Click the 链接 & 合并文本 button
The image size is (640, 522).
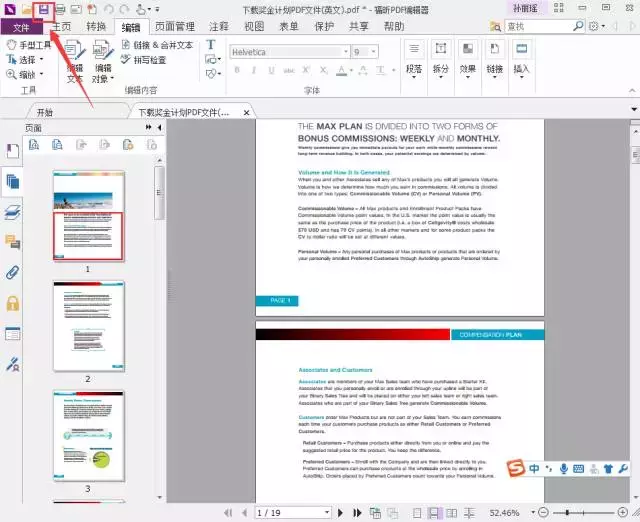tap(158, 45)
